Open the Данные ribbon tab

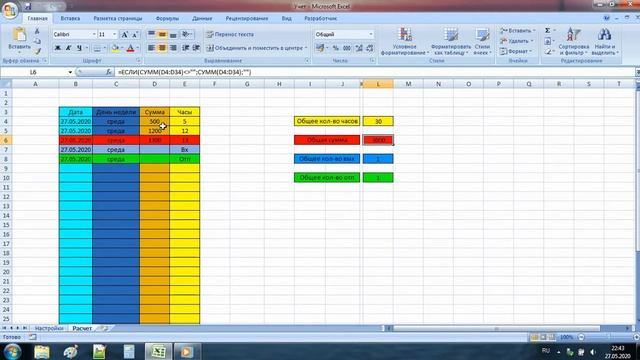pyautogui.click(x=202, y=18)
